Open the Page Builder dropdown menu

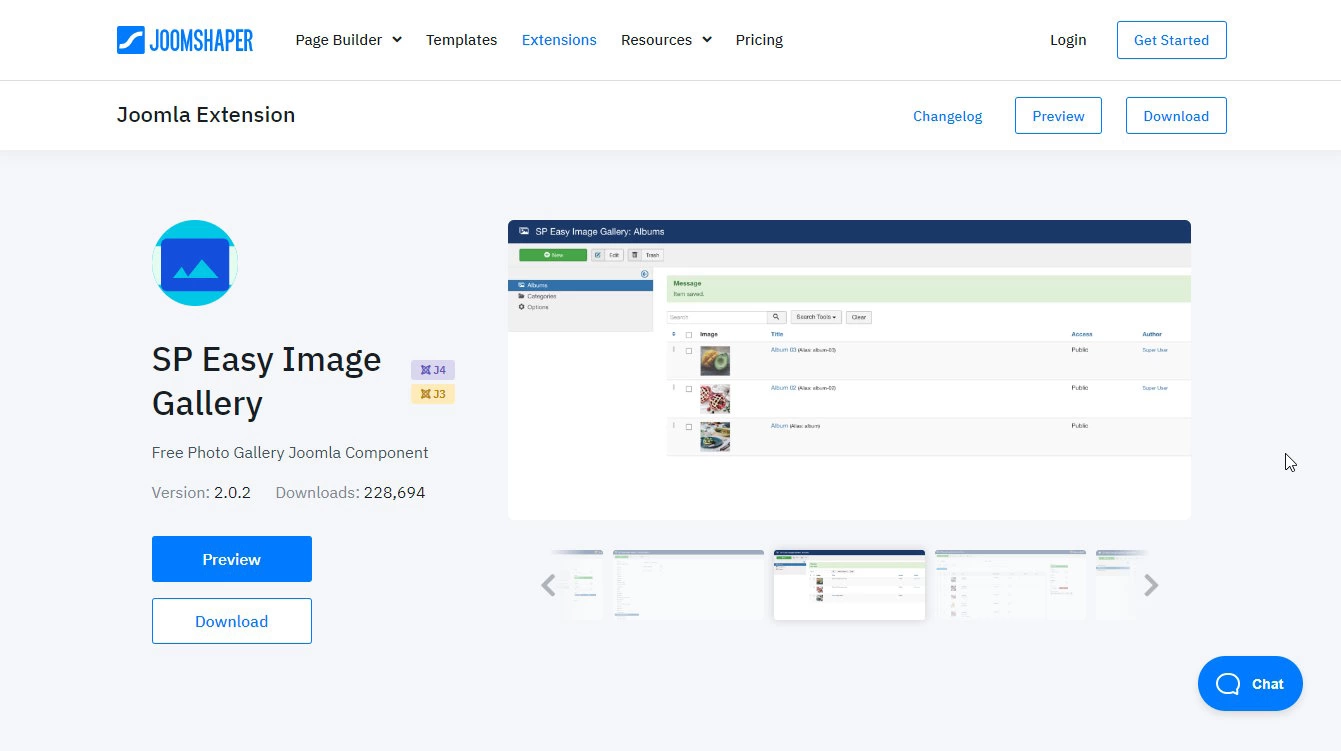[x=348, y=40]
